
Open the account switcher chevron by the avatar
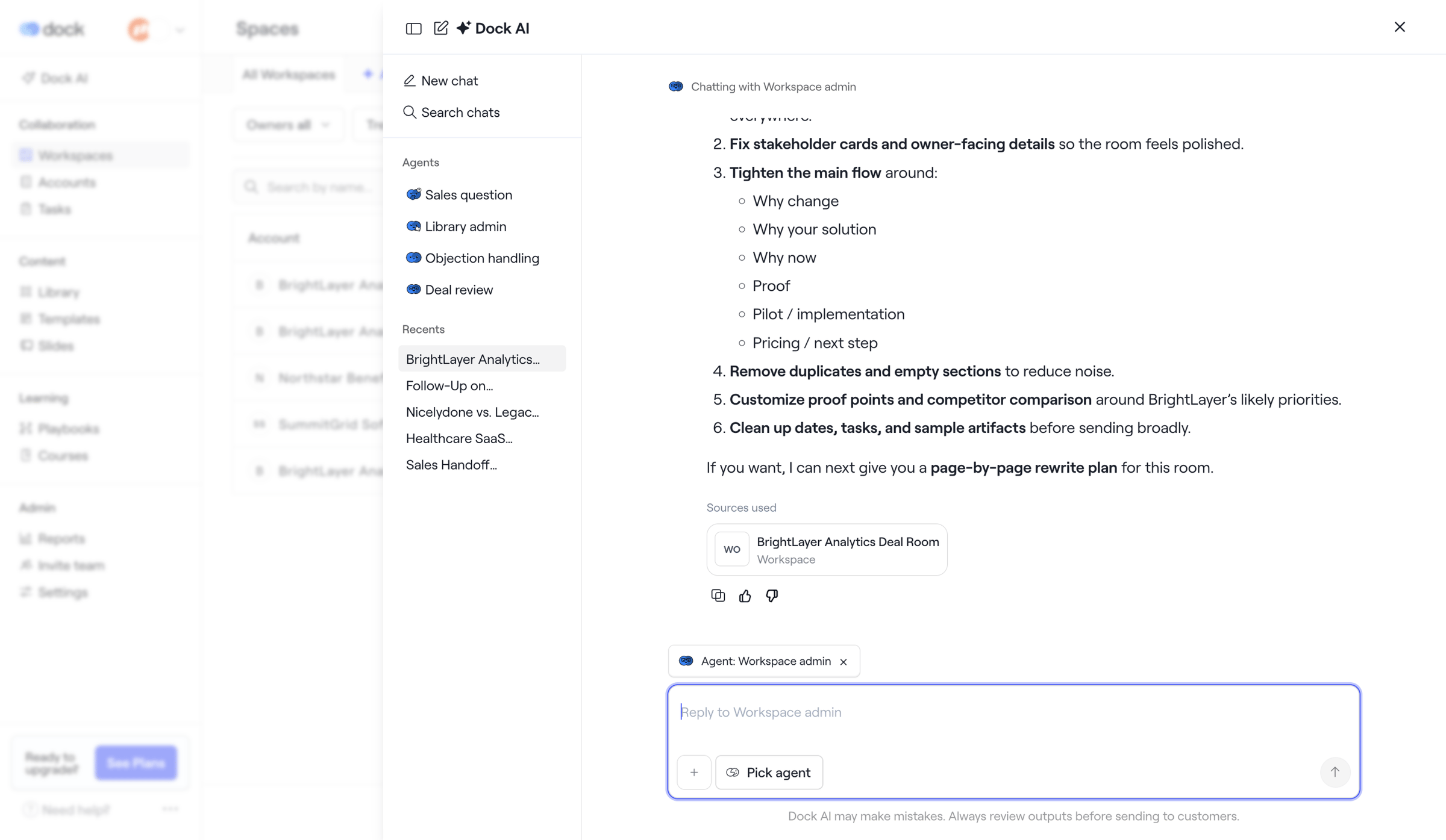[180, 30]
